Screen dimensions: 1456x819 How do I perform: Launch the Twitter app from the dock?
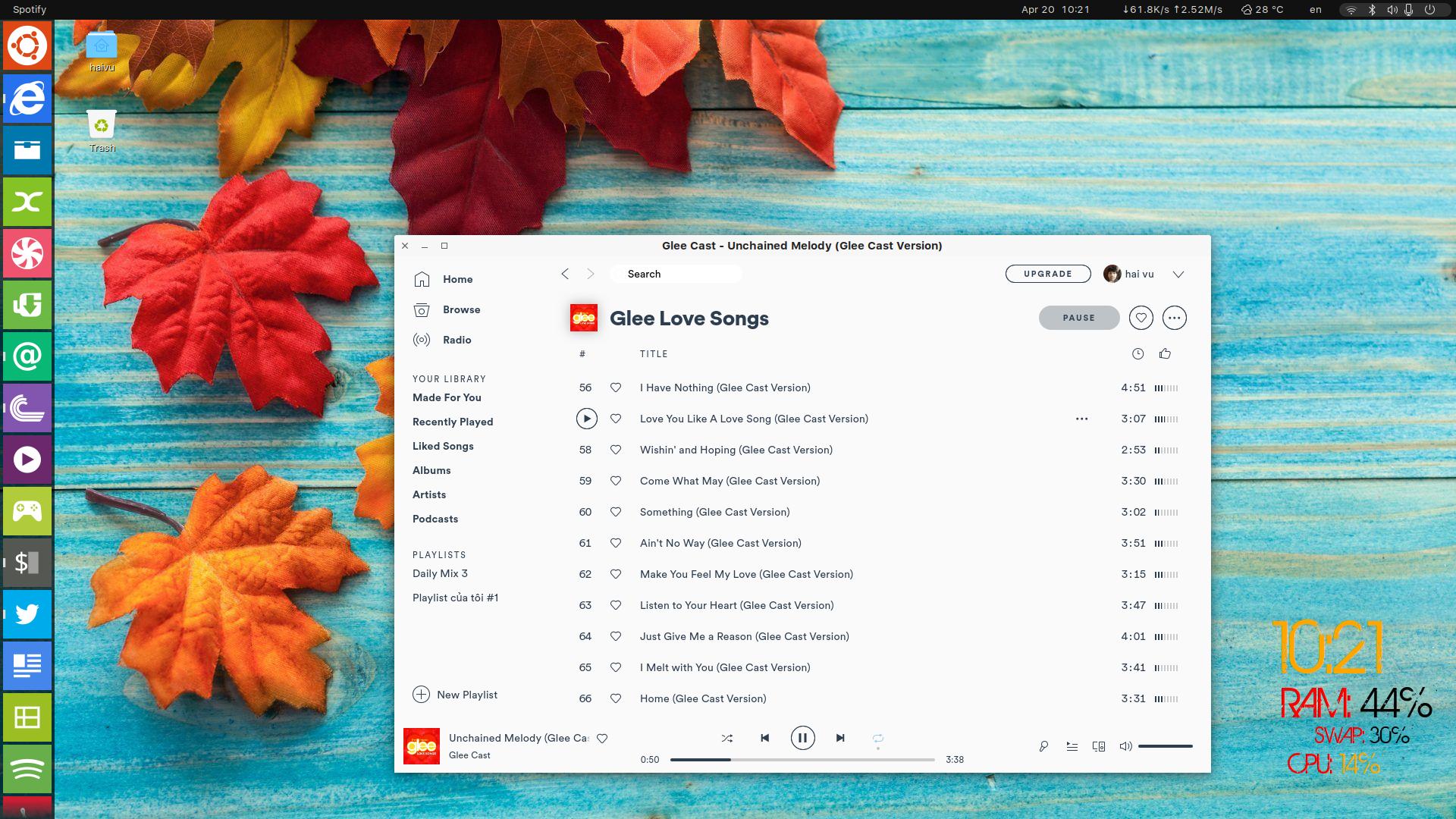[27, 614]
